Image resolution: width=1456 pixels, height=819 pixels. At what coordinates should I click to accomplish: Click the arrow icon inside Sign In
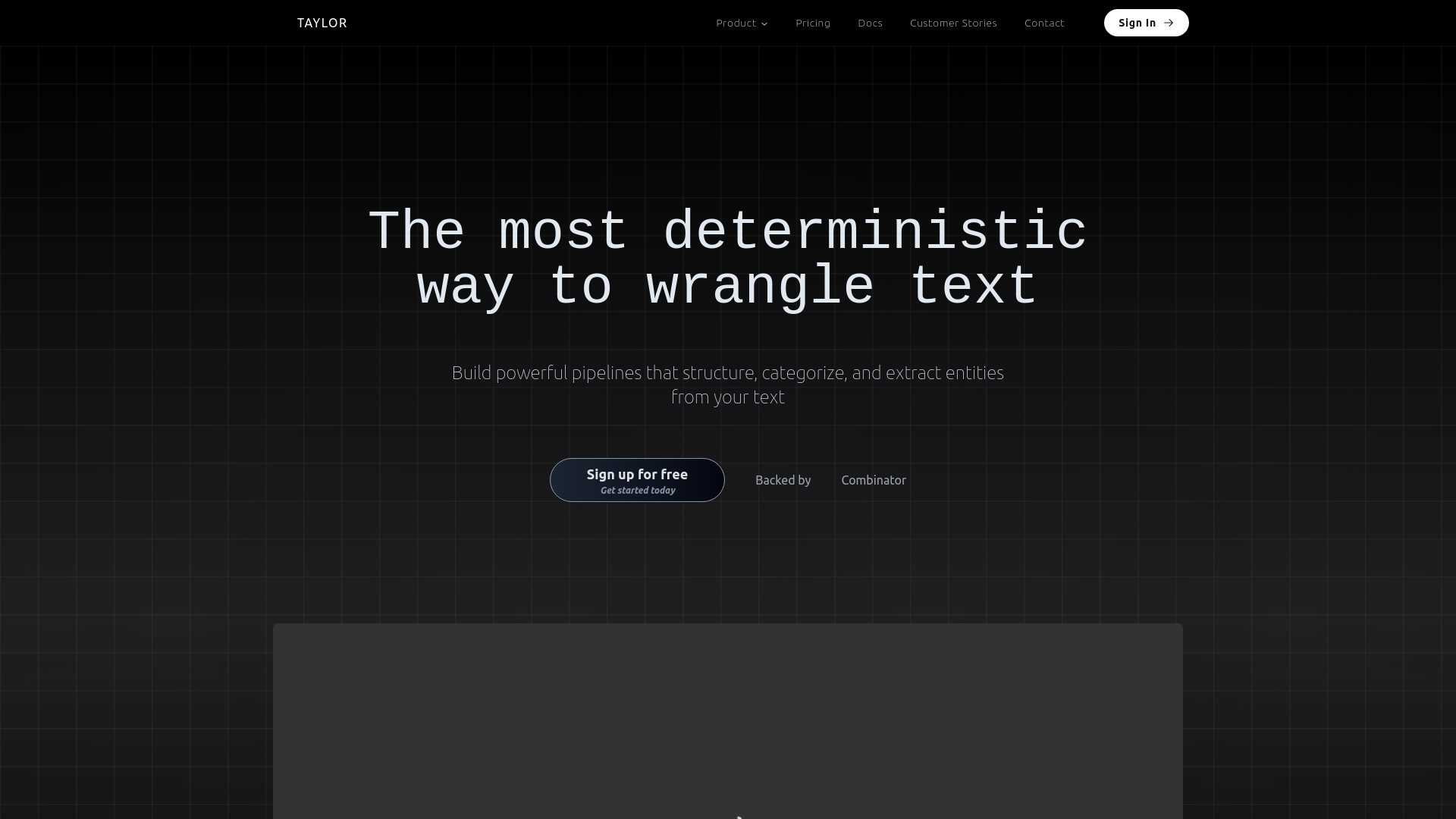point(1169,23)
